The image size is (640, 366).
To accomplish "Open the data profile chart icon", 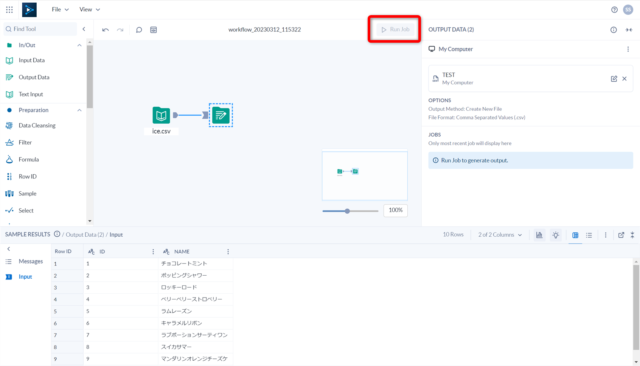I will (539, 235).
